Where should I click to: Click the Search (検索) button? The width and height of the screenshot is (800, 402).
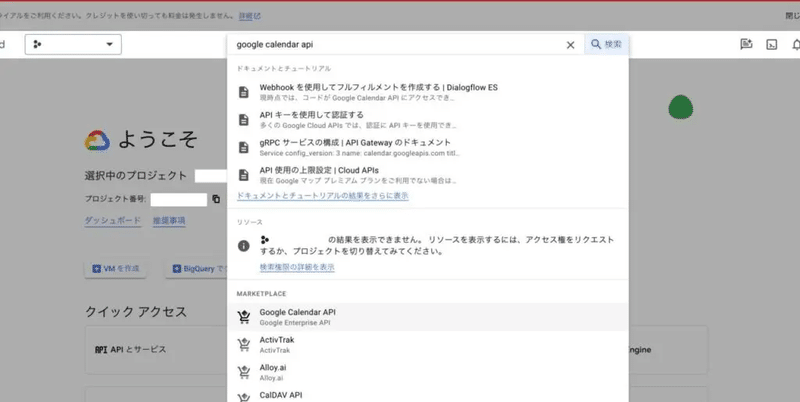(x=607, y=44)
